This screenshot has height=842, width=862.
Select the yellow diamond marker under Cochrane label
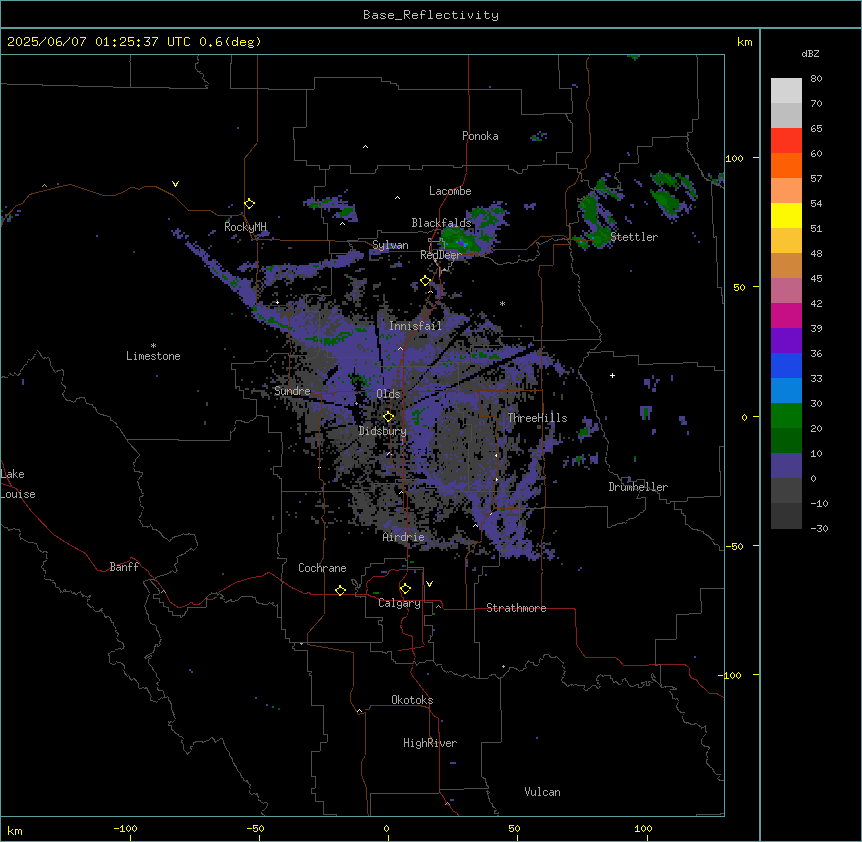coord(340,590)
